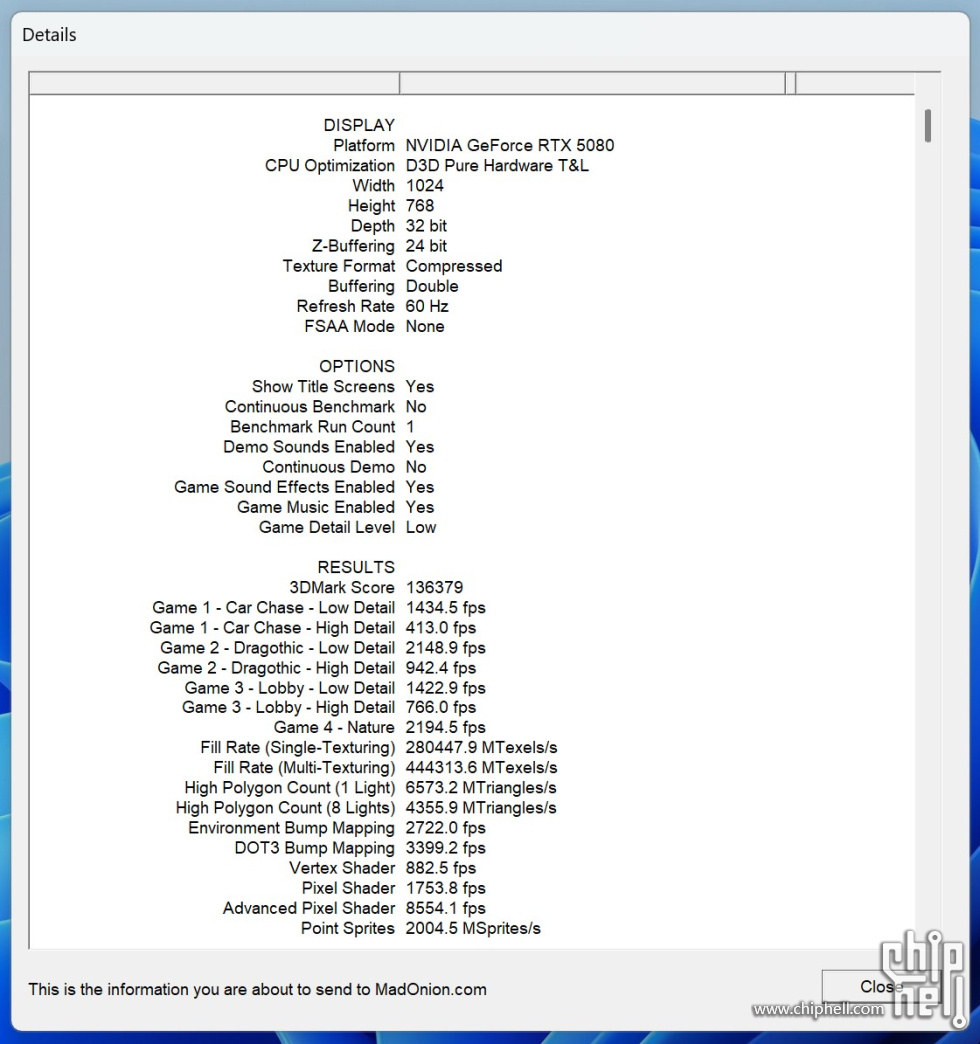This screenshot has width=980, height=1044.
Task: Select 'Game 2 - Dragothic - High Detail' label
Action: tap(276, 667)
